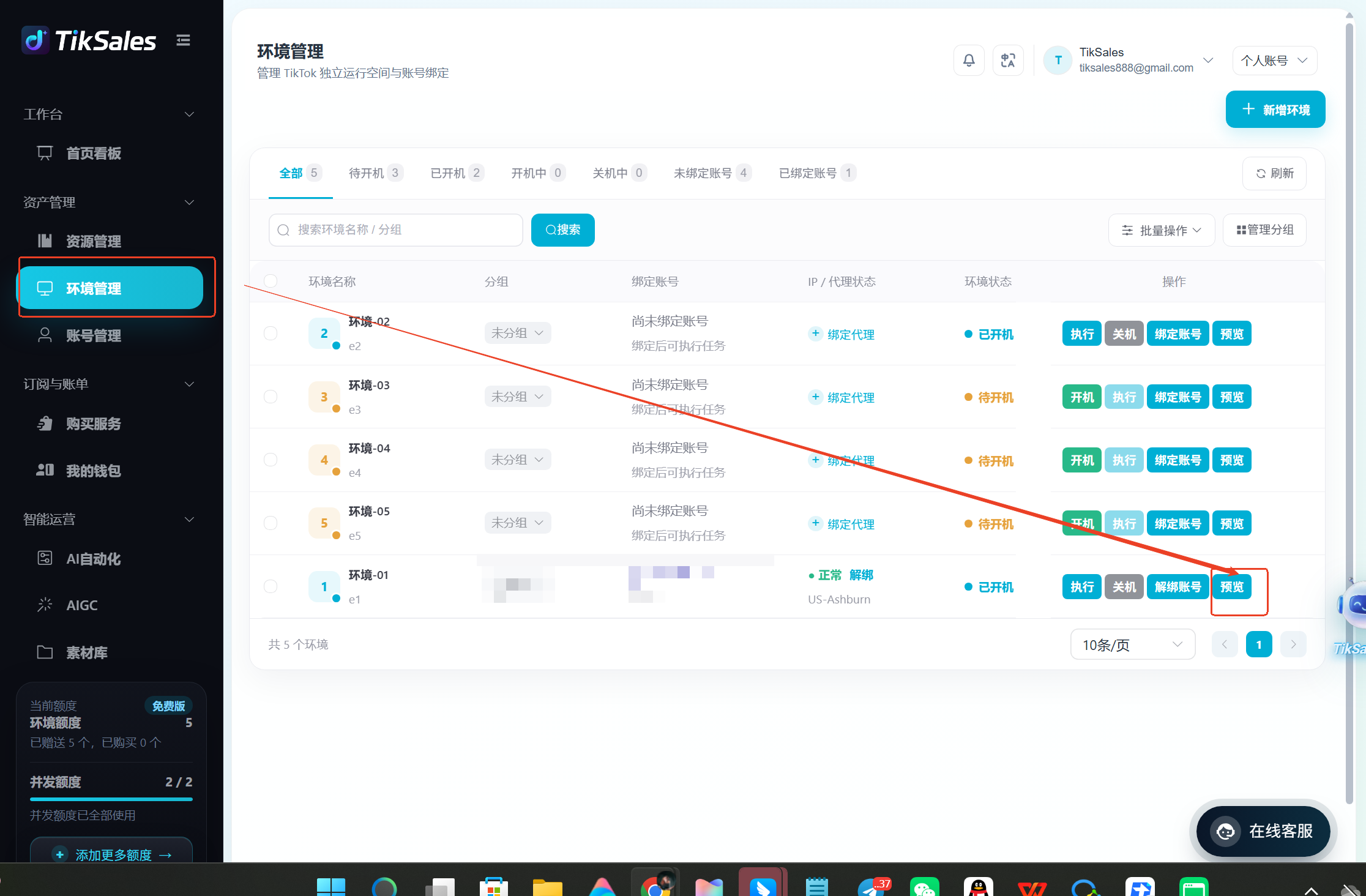Click the notification bell icon

(x=969, y=60)
